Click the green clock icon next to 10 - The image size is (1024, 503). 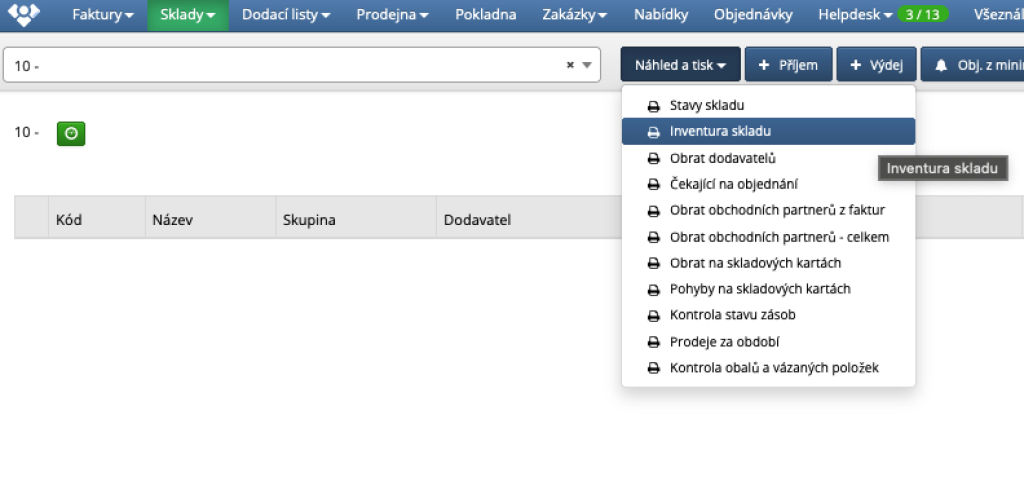click(x=71, y=133)
